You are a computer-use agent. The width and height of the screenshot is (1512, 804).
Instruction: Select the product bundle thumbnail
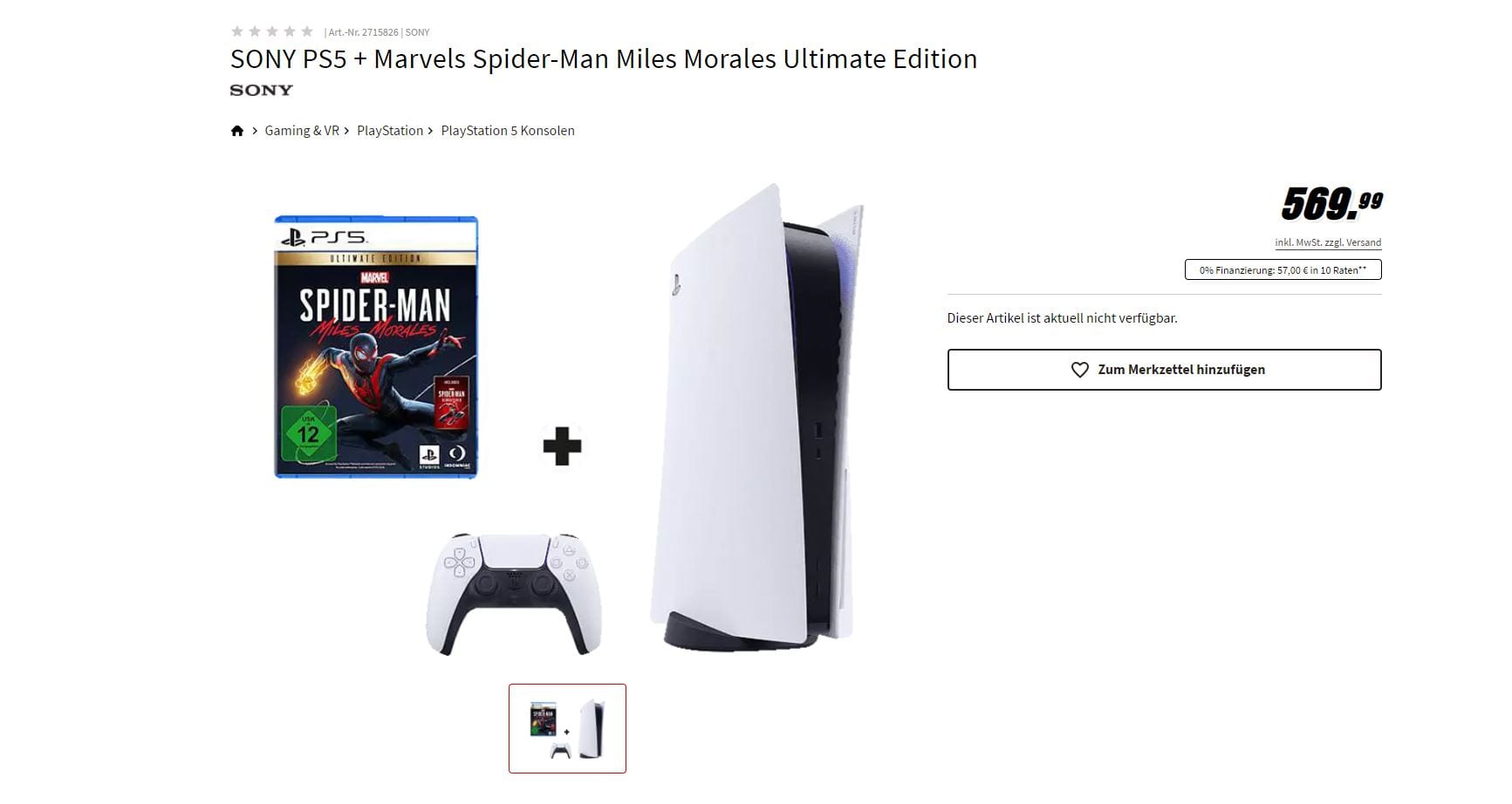coord(567,728)
